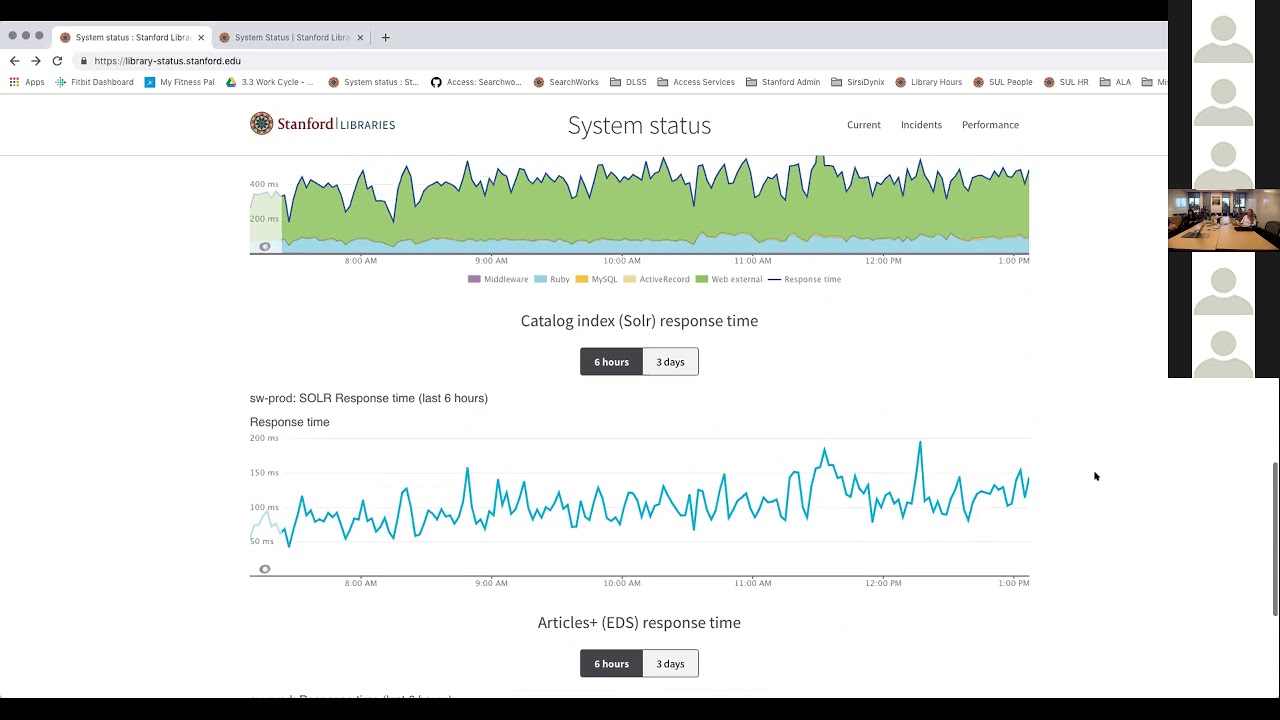Switch to the System Status browser tab

[x=290, y=37]
